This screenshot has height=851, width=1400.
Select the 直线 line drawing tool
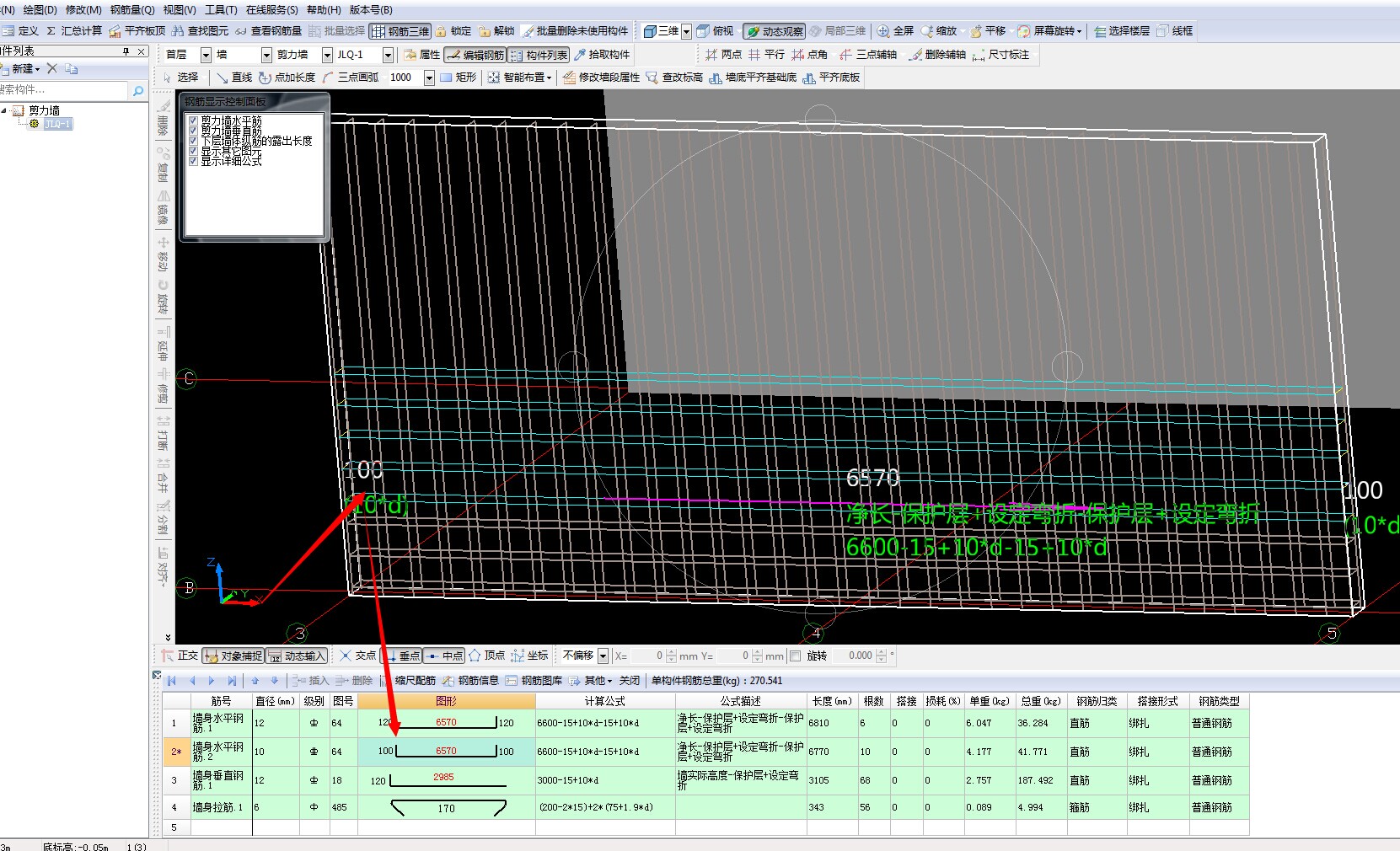click(x=233, y=78)
